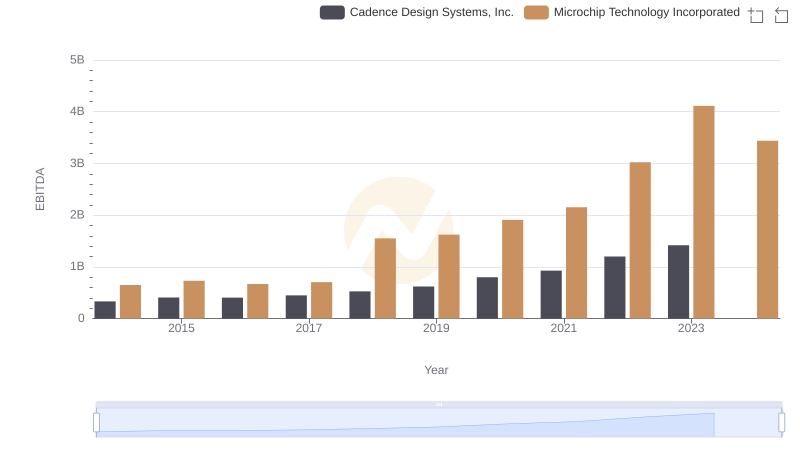Select the Microchip bar for 2018
Viewport: 800px width, 461px height.
click(385, 278)
